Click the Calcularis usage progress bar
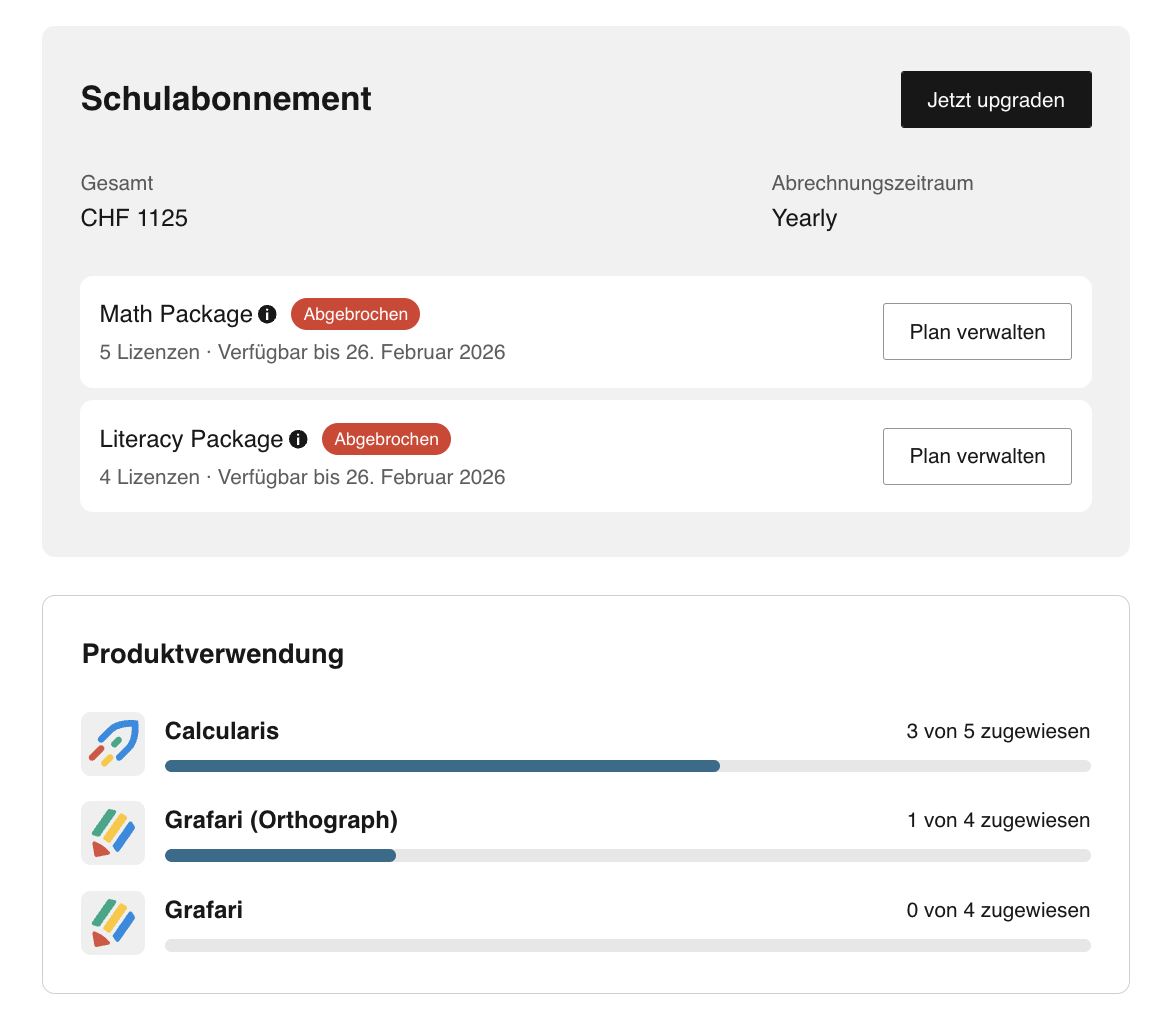Viewport: 1172px width, 1022px height. (x=627, y=766)
